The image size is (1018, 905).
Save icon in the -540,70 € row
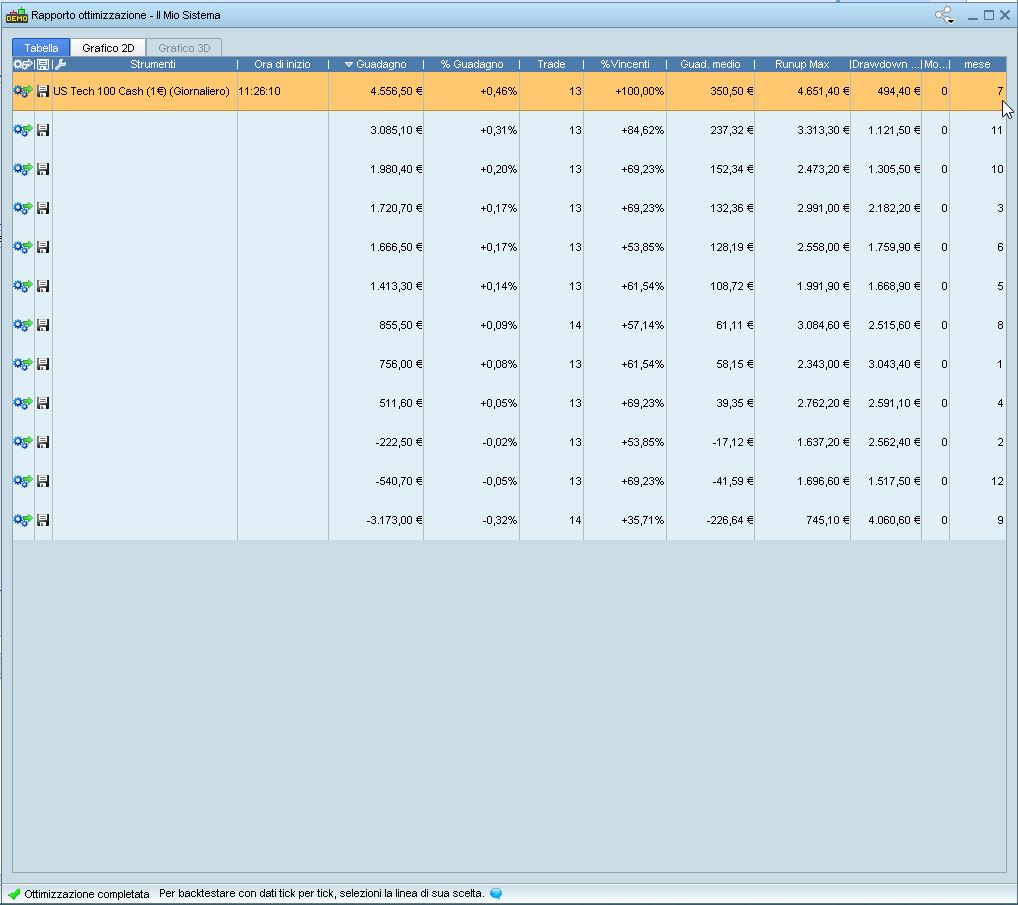point(43,480)
